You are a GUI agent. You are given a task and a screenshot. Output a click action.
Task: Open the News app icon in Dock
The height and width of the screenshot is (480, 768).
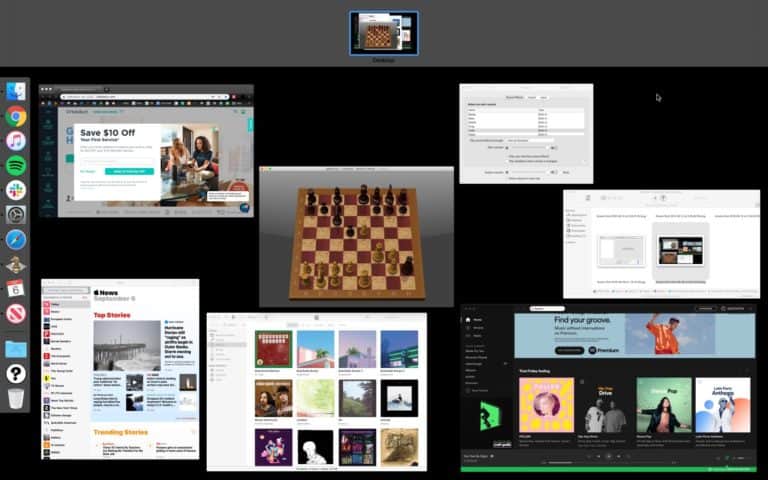pos(16,313)
